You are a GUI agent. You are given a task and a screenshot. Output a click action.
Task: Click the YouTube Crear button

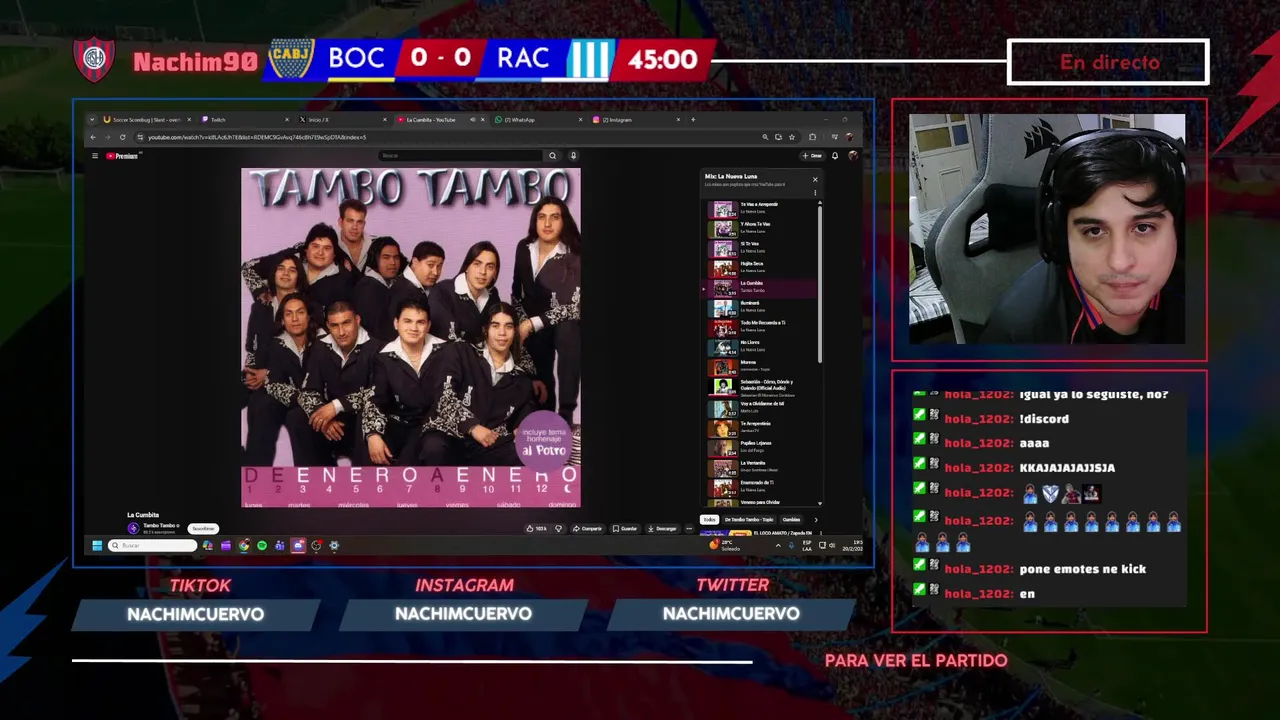click(813, 156)
